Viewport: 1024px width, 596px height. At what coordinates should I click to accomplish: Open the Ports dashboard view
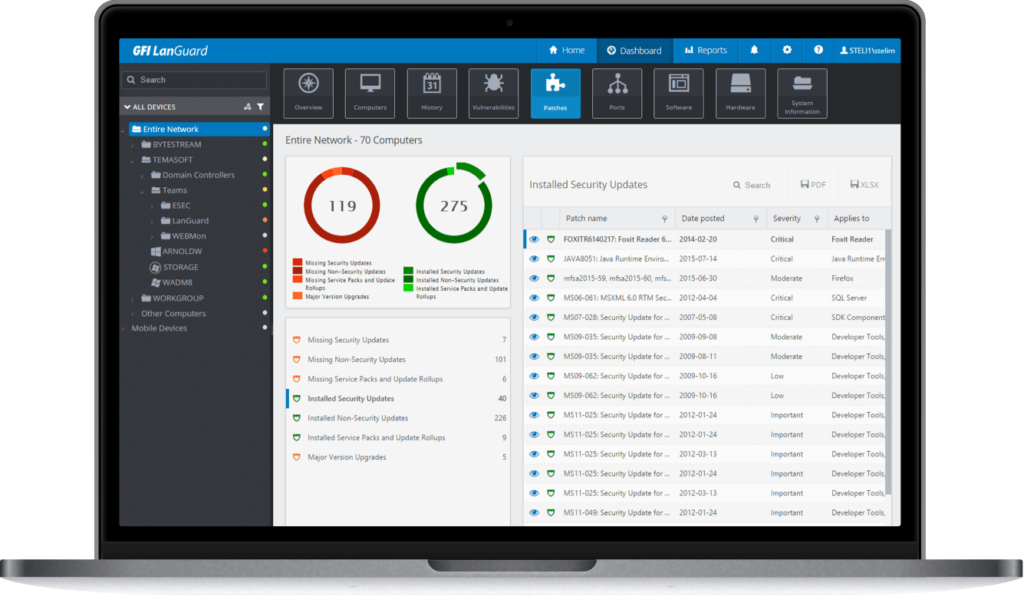pyautogui.click(x=617, y=92)
